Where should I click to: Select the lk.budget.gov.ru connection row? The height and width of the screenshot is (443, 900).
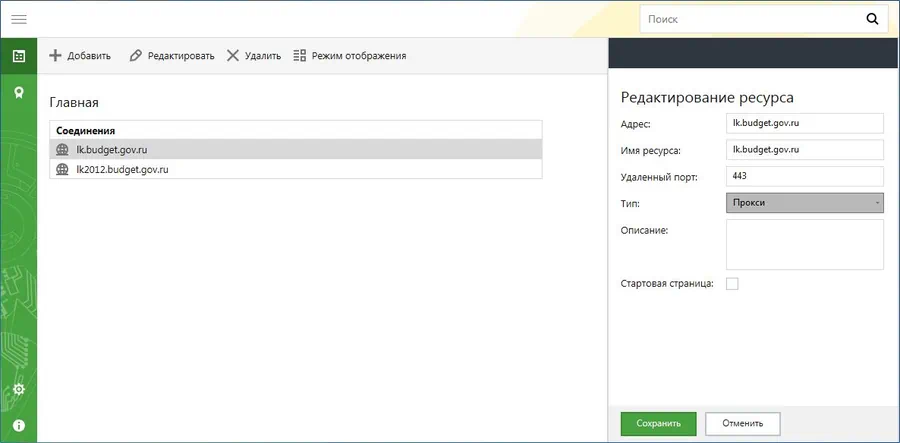pos(296,149)
